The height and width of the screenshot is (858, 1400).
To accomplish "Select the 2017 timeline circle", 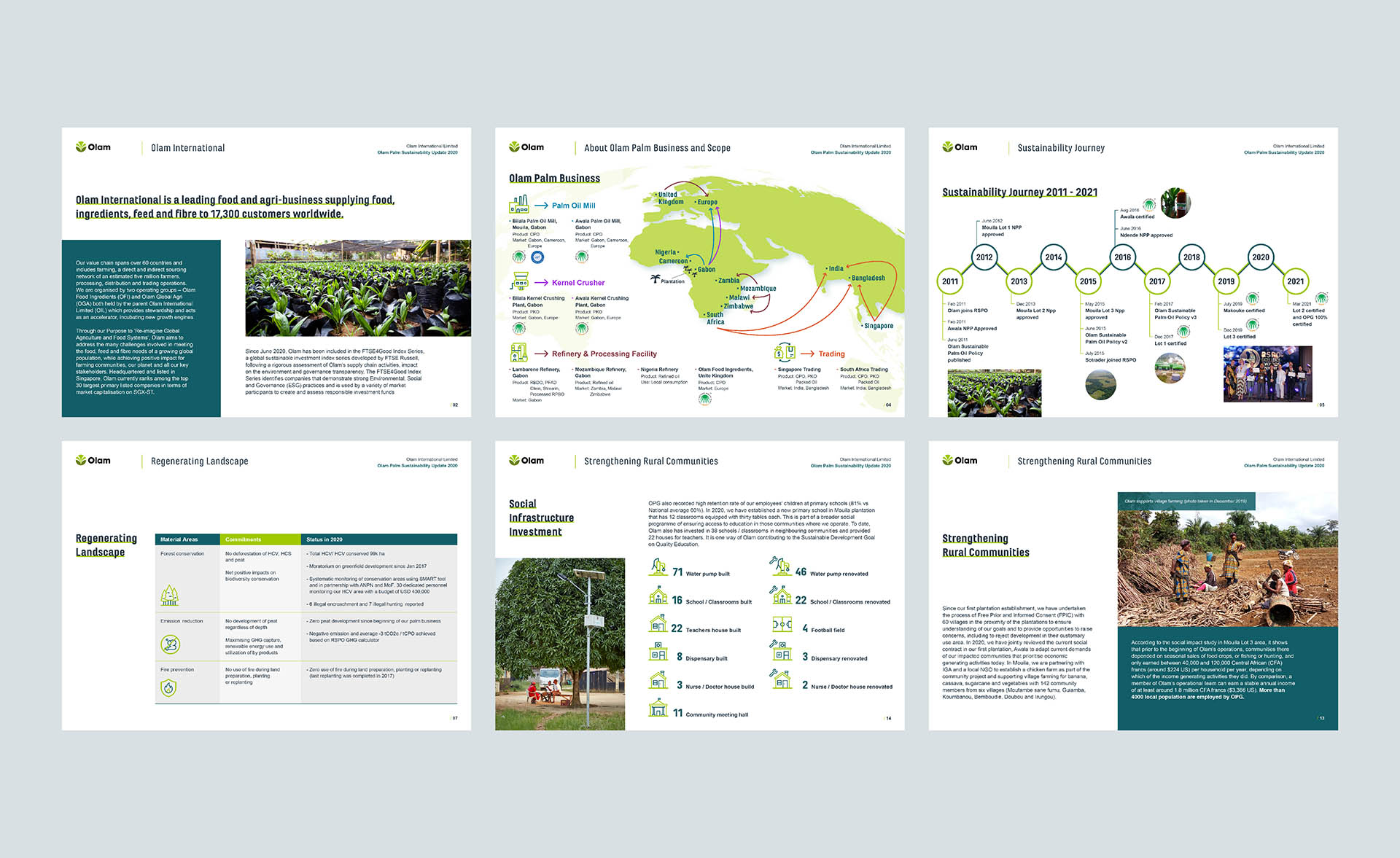I will 1157,281.
